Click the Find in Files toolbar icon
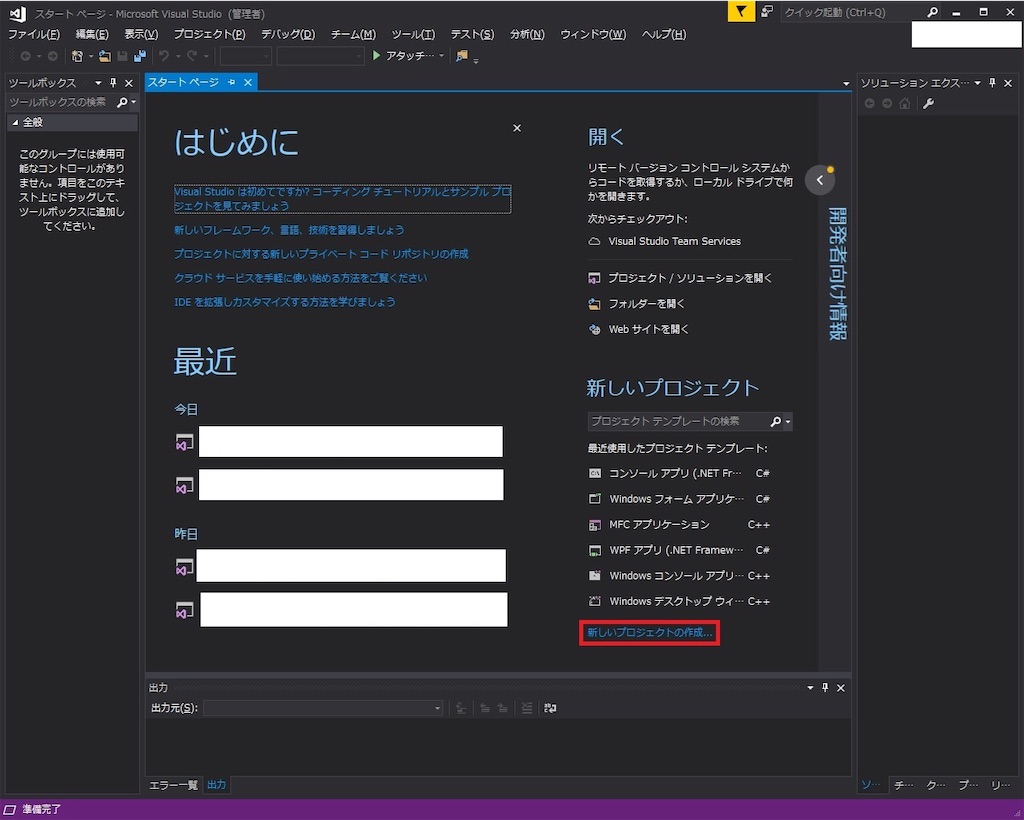The image size is (1024, 820). (x=462, y=55)
